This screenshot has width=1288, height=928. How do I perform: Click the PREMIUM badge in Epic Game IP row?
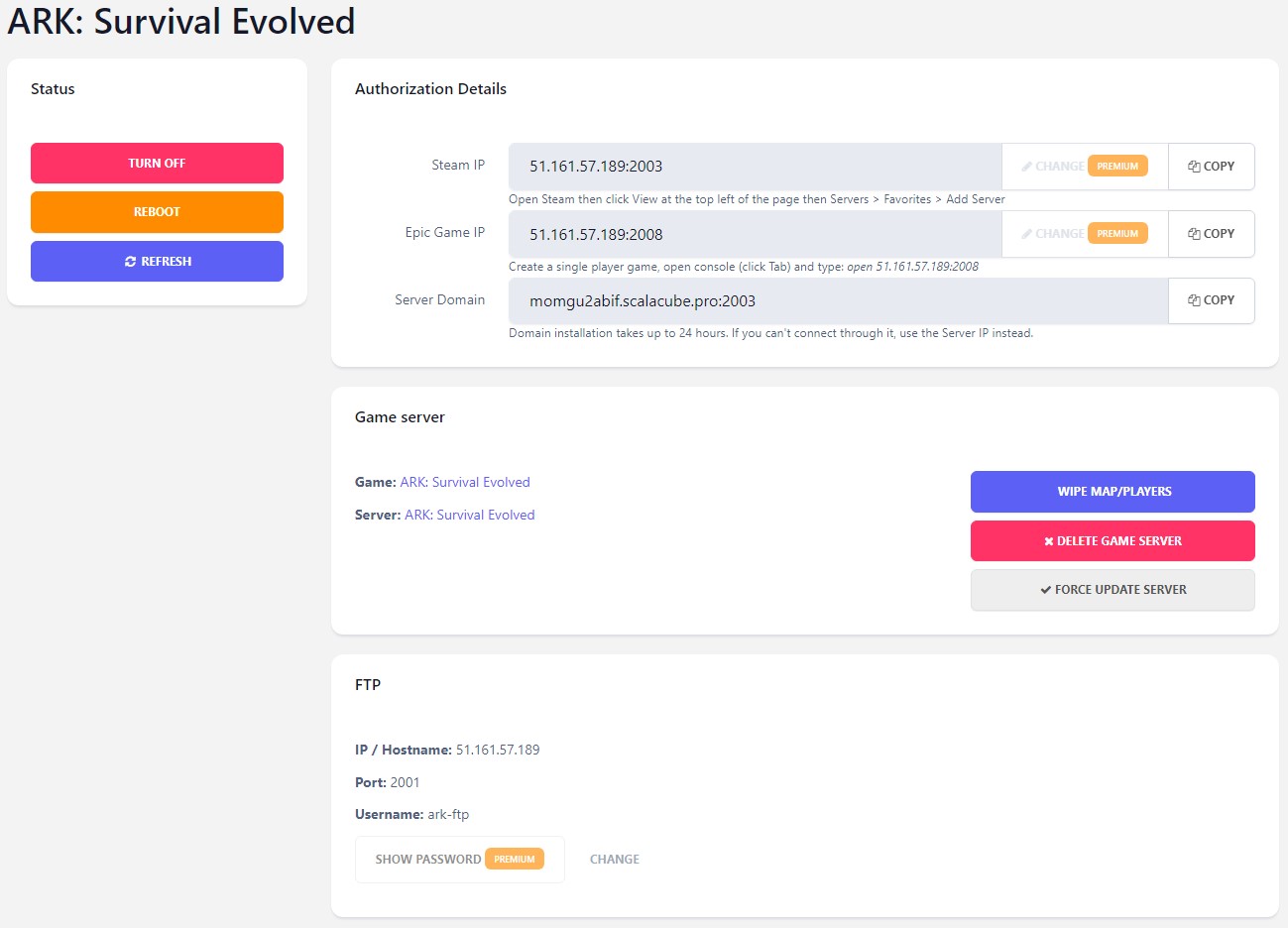coord(1117,234)
